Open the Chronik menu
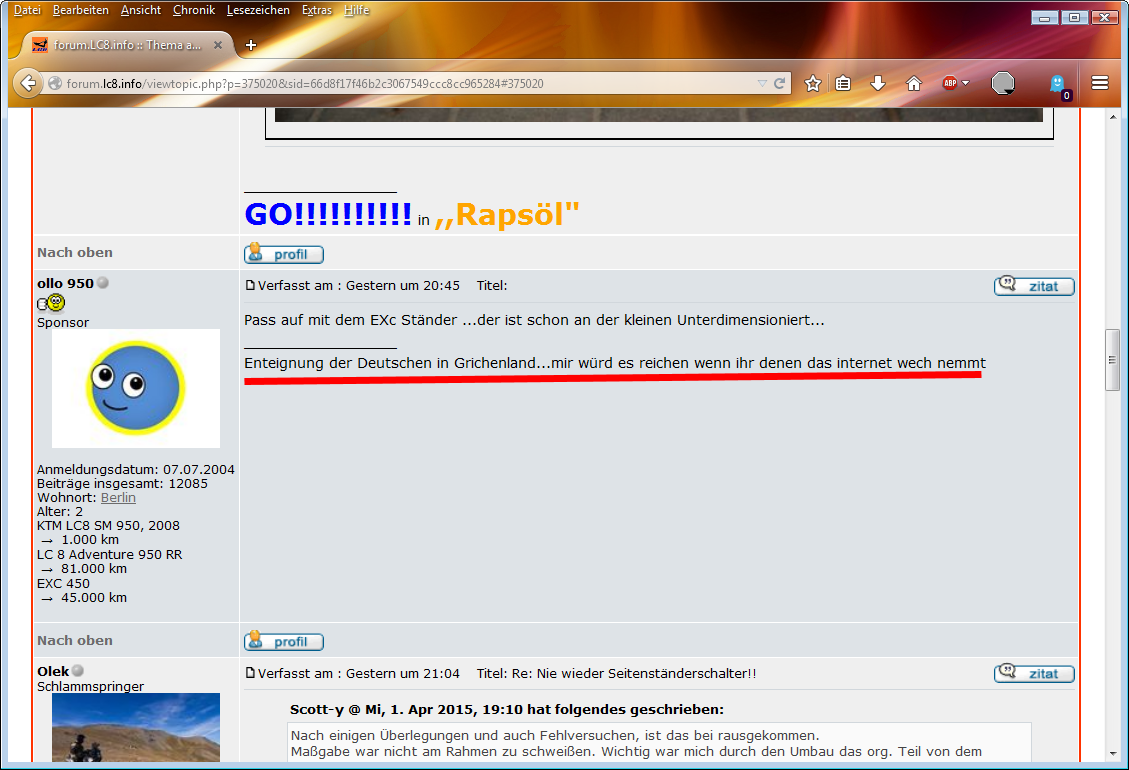 pos(193,10)
